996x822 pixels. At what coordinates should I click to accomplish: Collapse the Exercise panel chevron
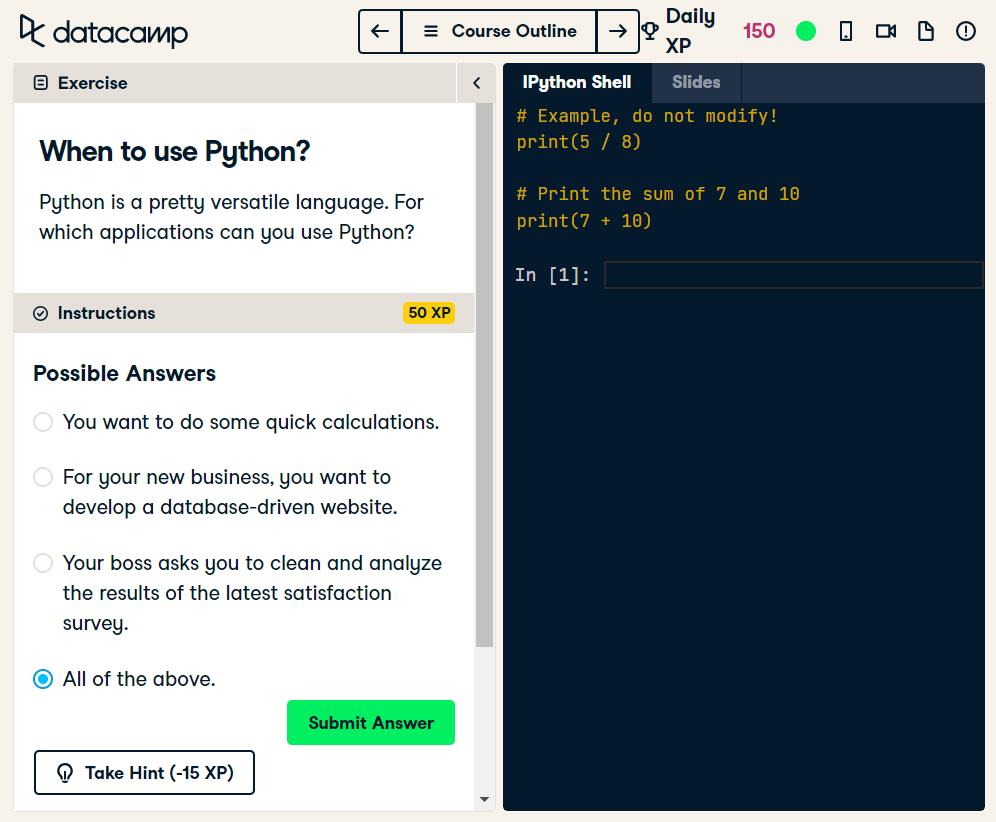476,83
